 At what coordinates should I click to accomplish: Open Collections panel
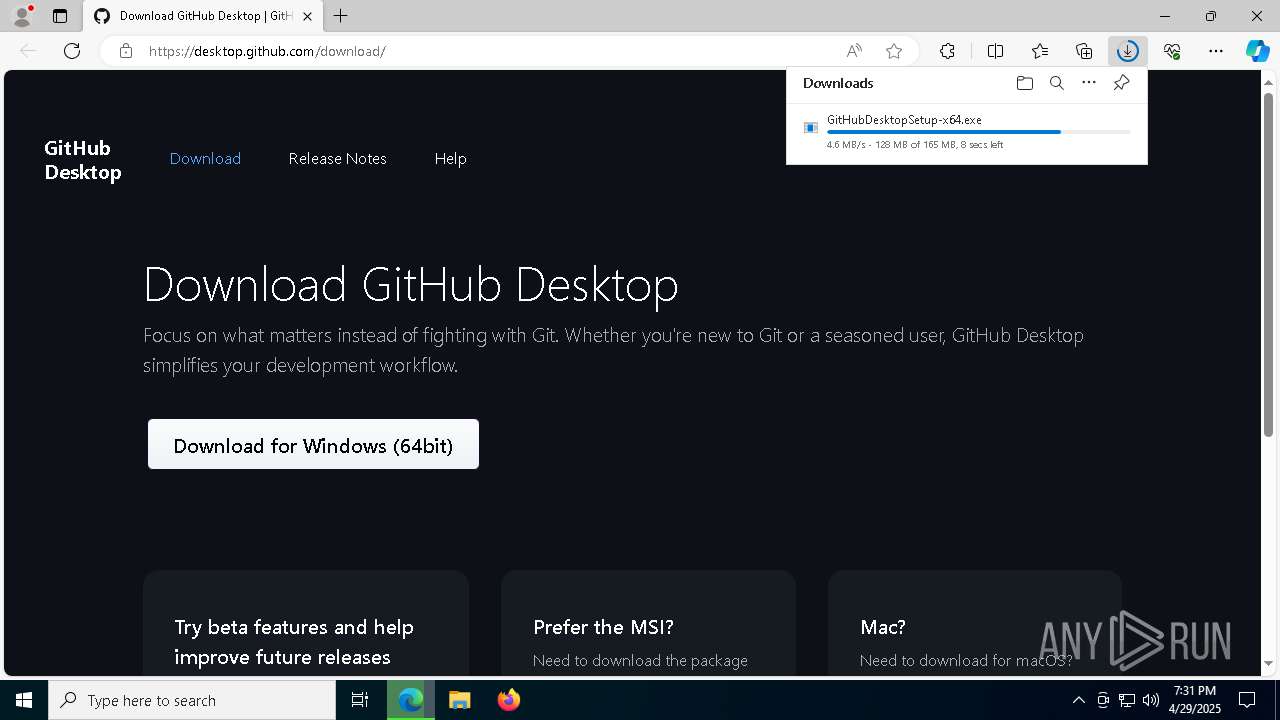click(x=1084, y=51)
